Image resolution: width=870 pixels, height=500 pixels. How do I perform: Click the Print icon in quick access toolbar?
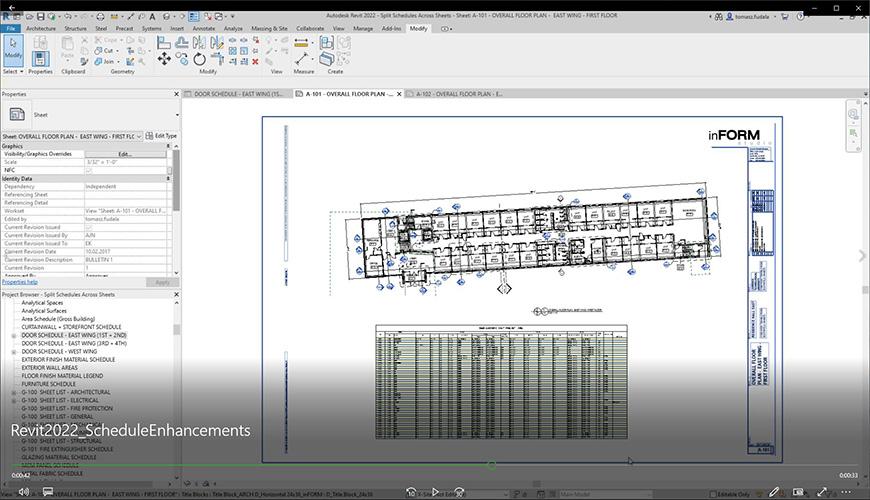(x=100, y=17)
